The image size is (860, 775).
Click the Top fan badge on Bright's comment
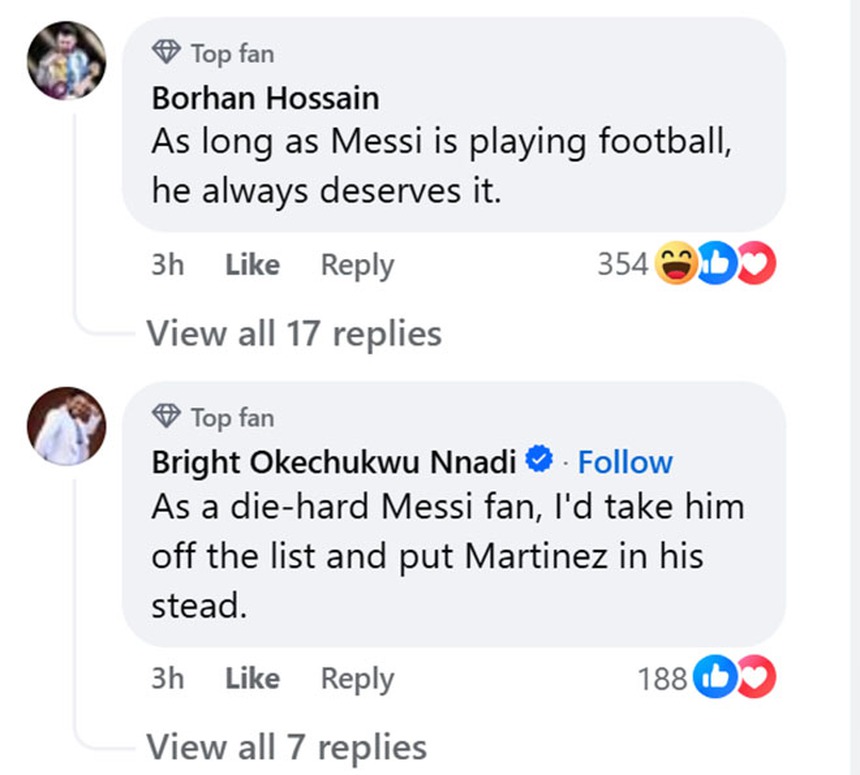212,418
